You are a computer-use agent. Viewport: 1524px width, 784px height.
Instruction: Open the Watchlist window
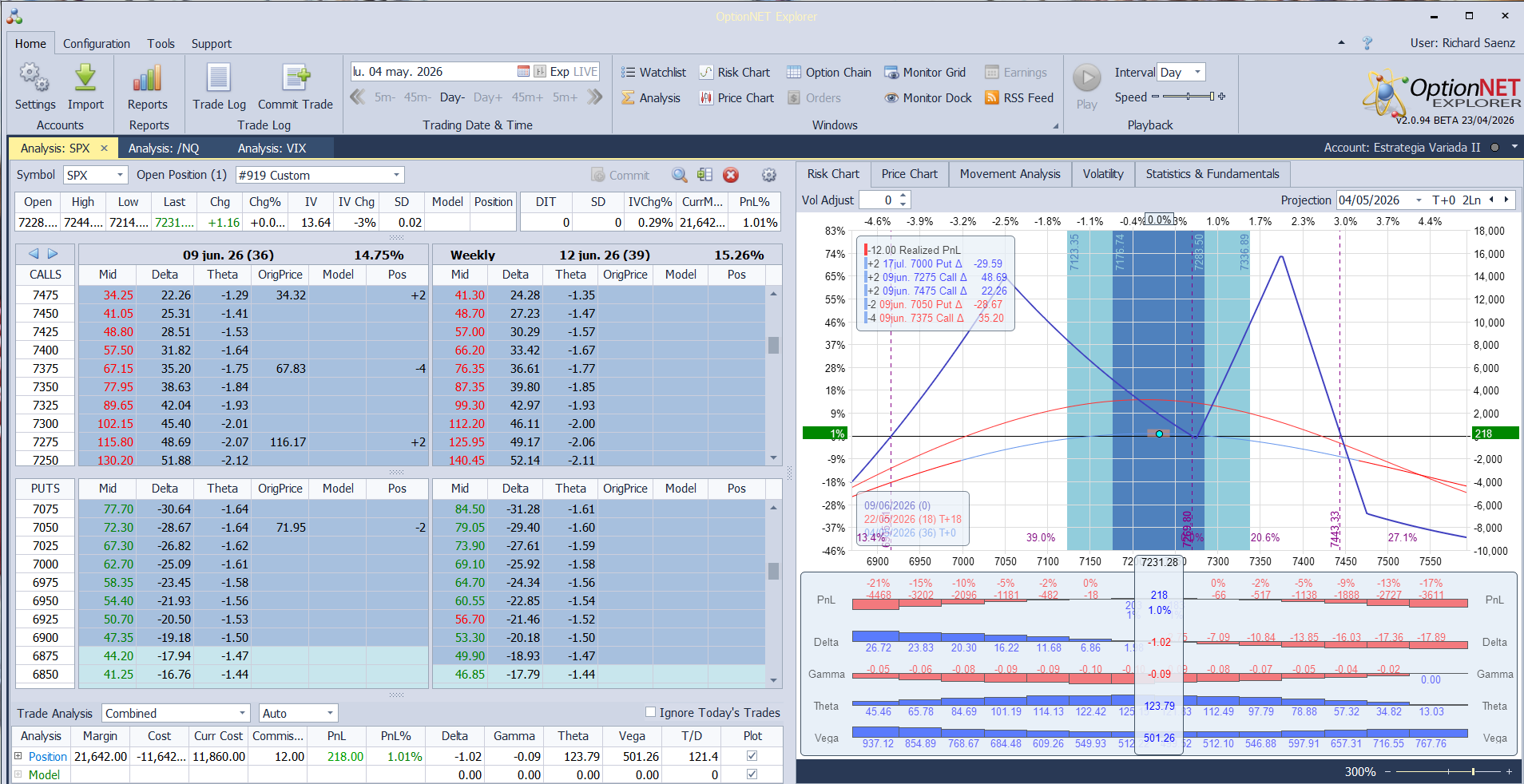[x=653, y=73]
